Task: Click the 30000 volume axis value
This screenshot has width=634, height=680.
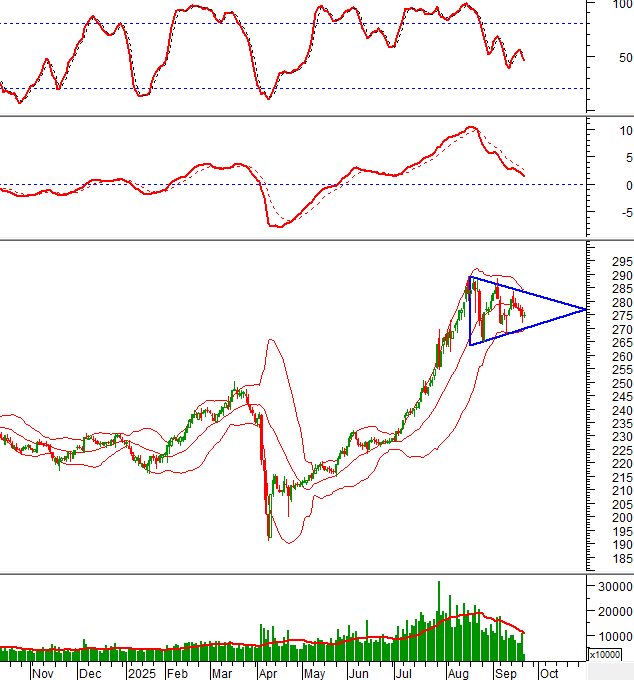Action: pyautogui.click(x=615, y=587)
